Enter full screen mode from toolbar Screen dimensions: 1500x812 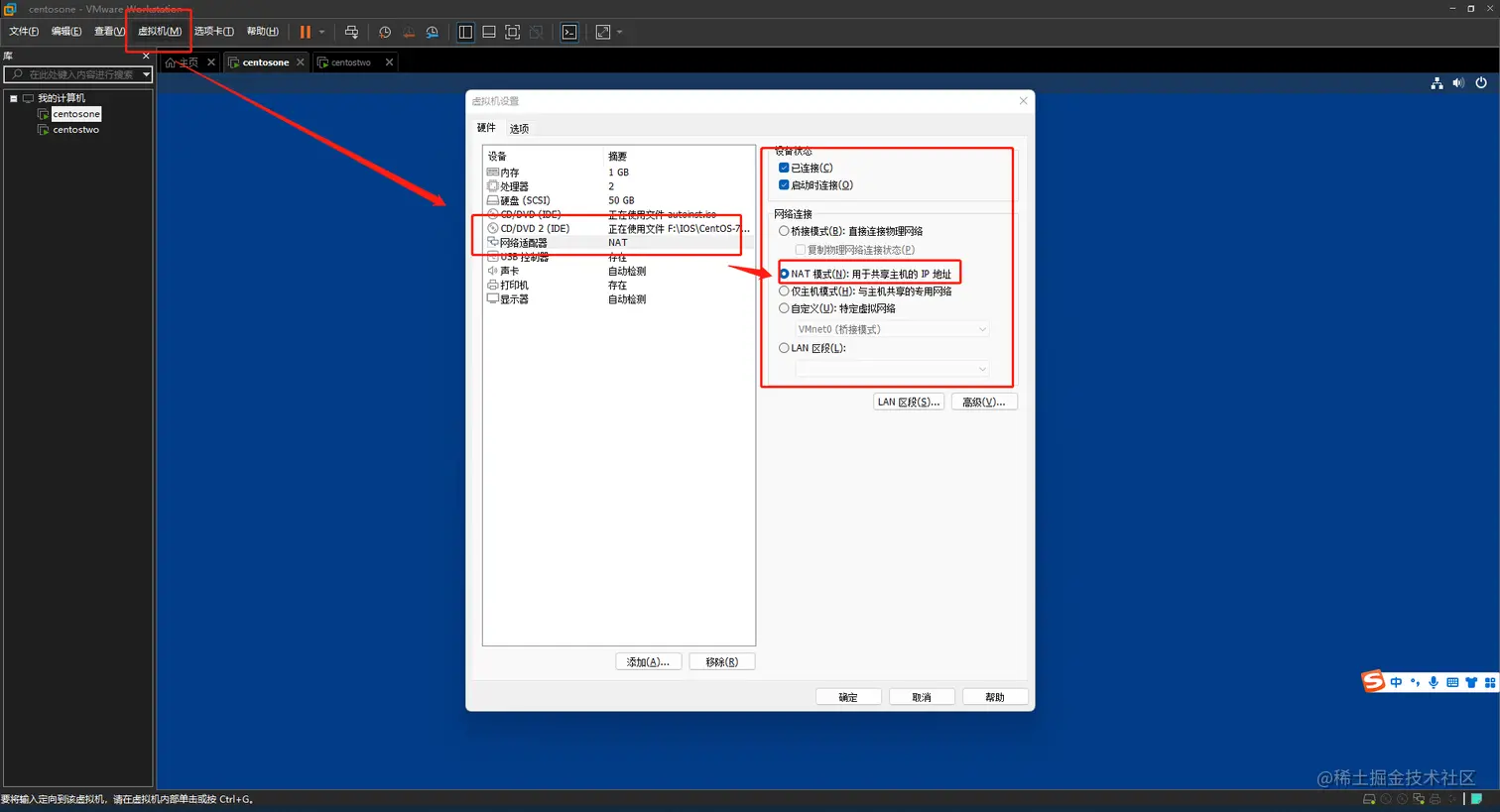pyautogui.click(x=513, y=32)
